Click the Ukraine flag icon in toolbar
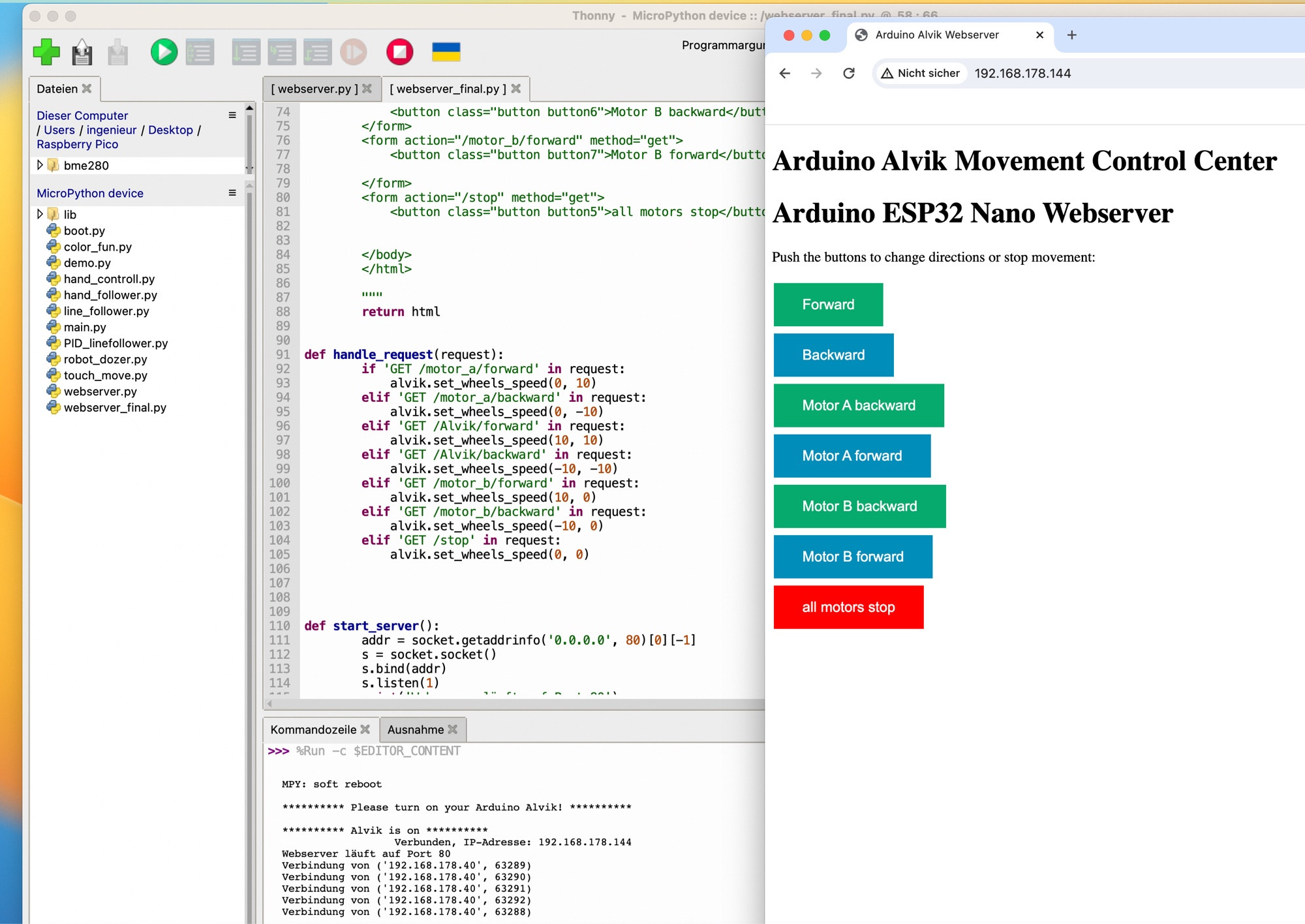Viewport: 1305px width, 924px height. [x=446, y=52]
